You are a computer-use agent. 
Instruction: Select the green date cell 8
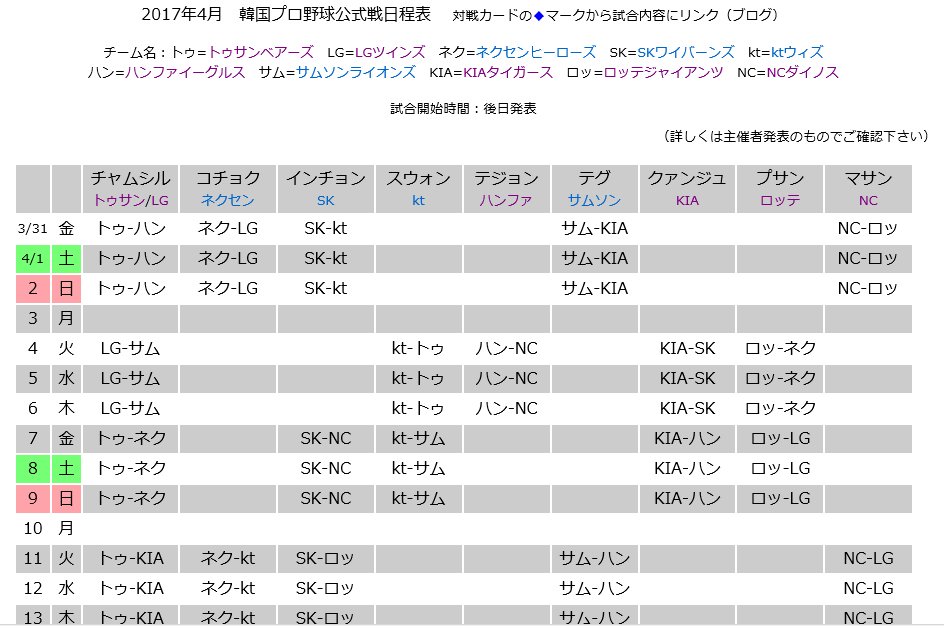click(x=33, y=468)
